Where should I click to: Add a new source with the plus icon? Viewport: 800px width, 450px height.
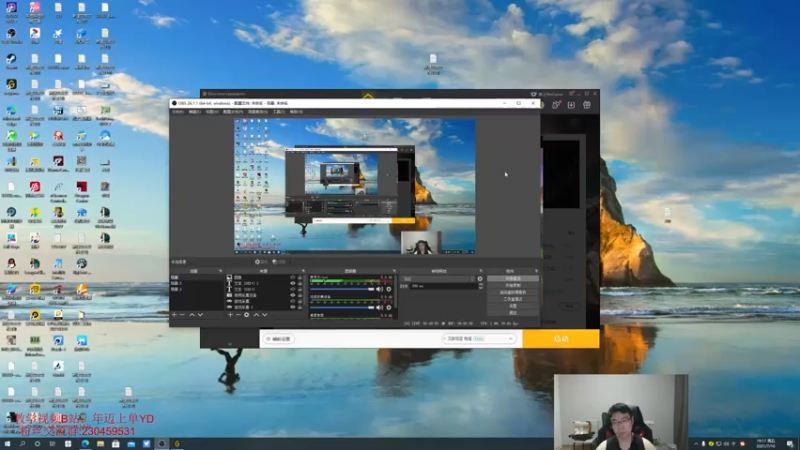click(x=230, y=315)
